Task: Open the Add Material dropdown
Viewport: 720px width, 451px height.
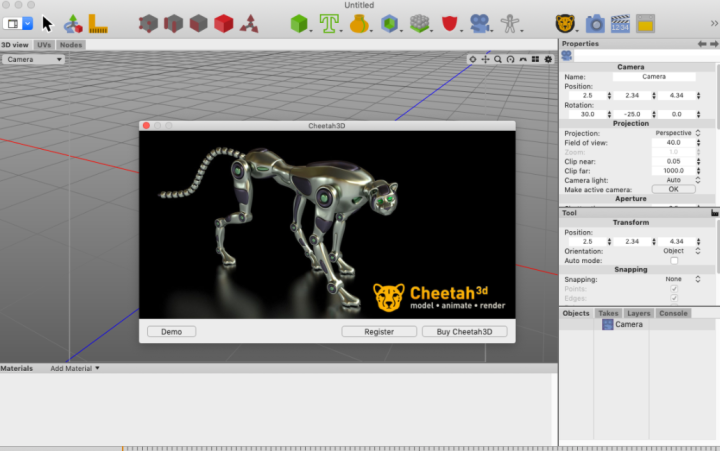Action: (75, 368)
